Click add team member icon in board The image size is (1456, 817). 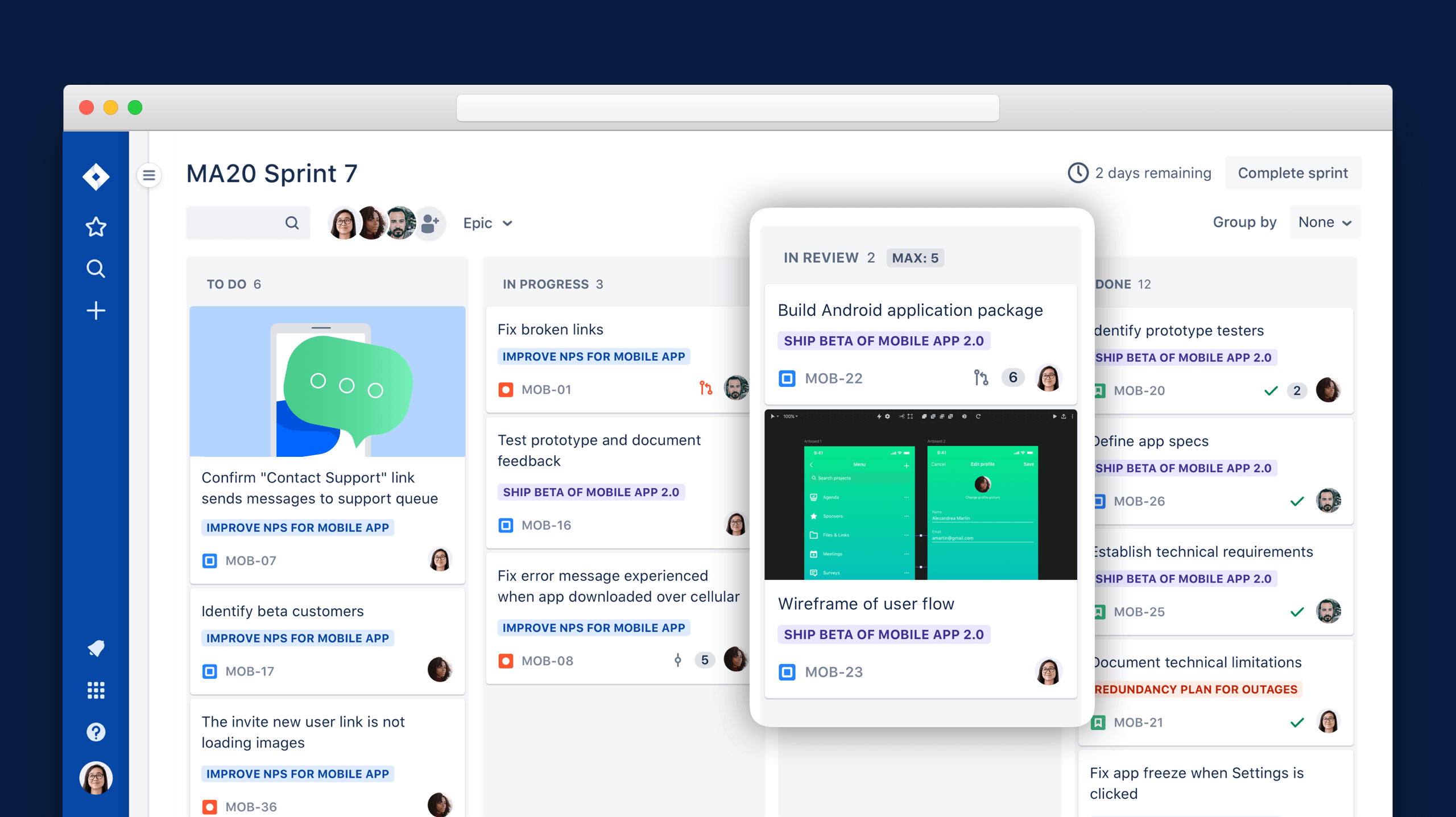click(x=429, y=222)
